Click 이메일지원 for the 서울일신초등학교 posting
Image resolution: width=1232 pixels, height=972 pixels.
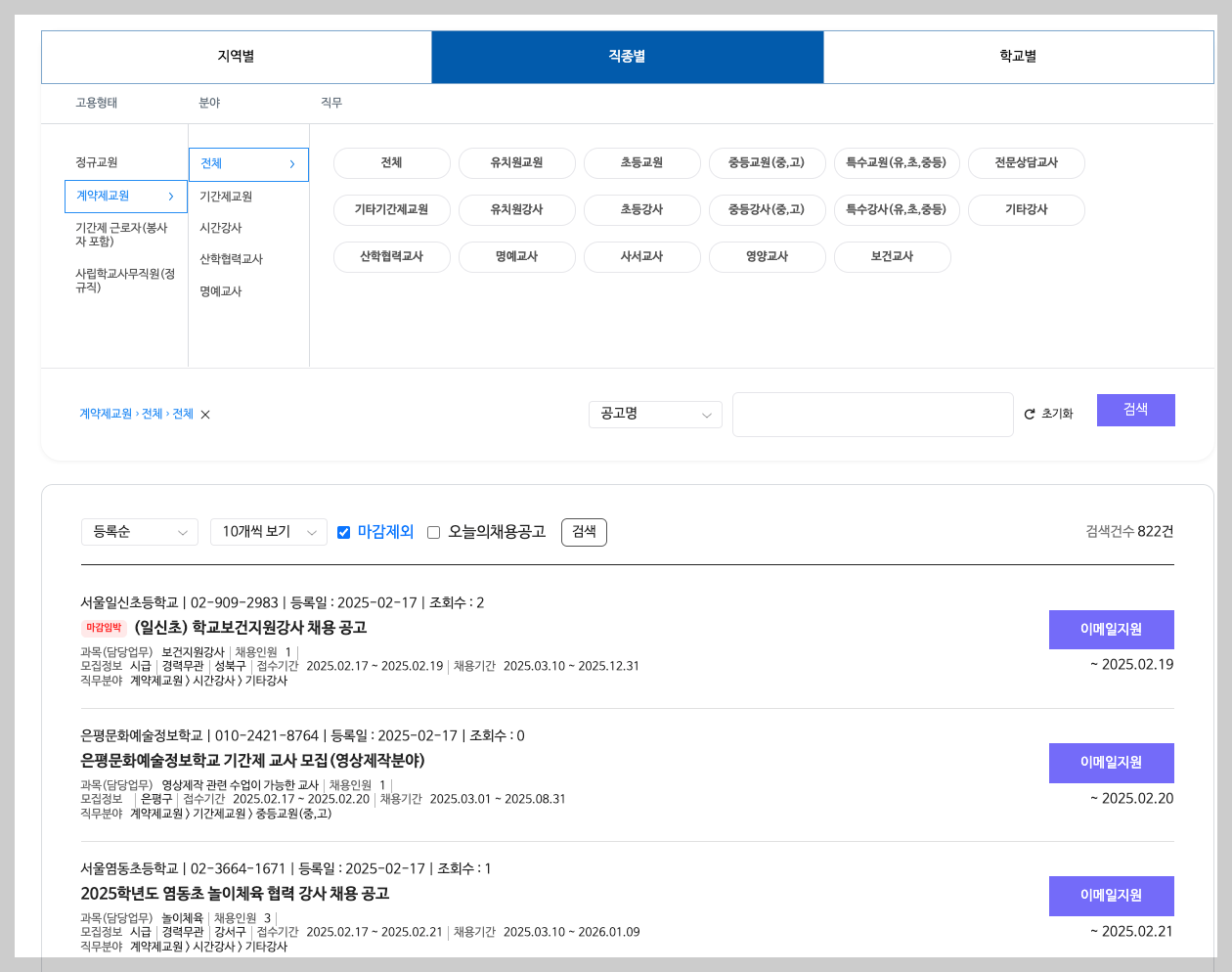point(1111,629)
